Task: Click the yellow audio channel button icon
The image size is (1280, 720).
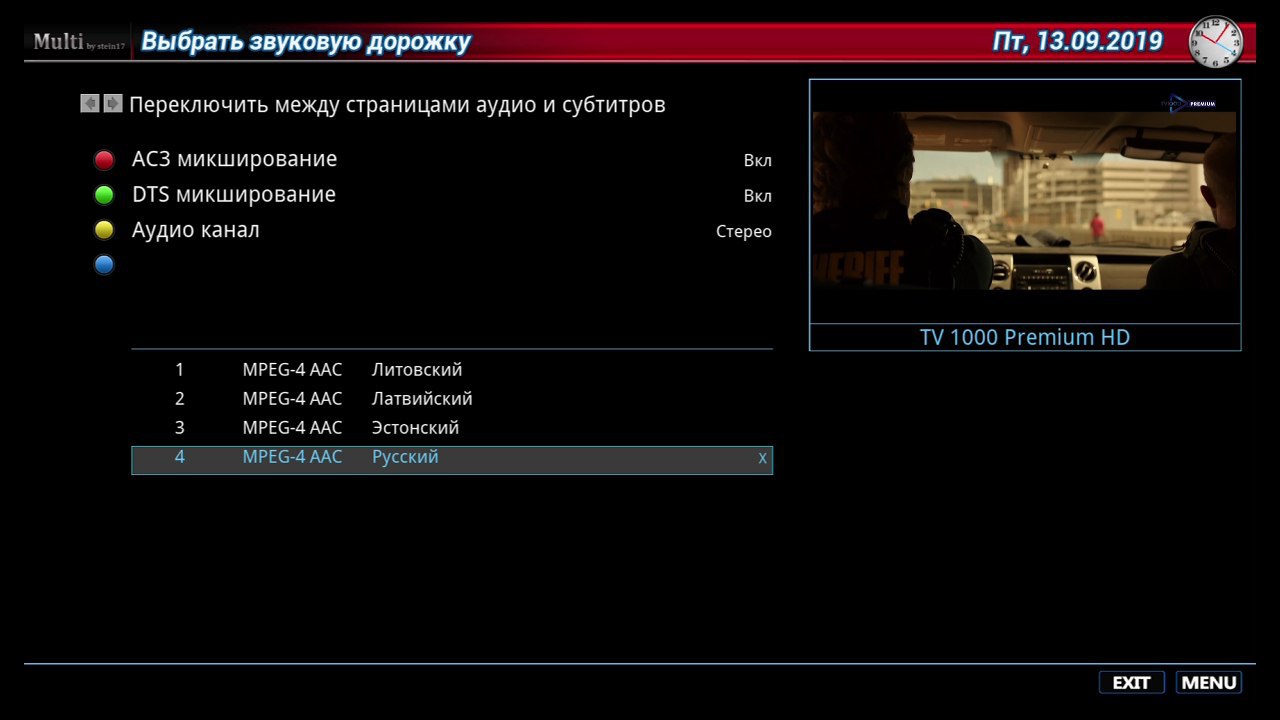Action: coord(104,230)
